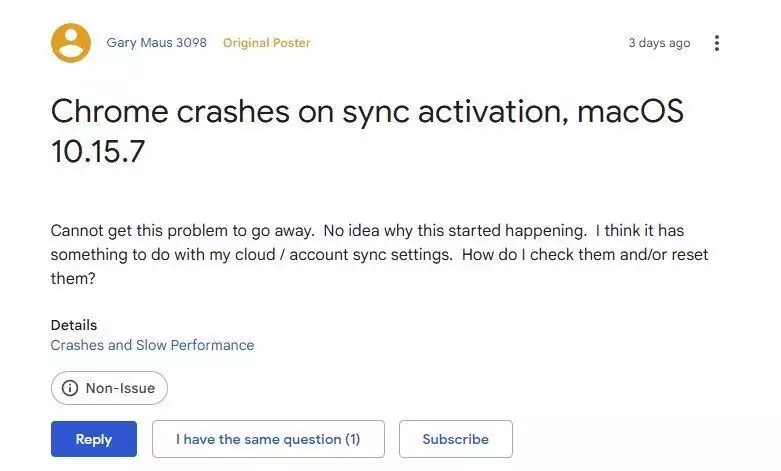Click the Details section heading

tap(74, 325)
